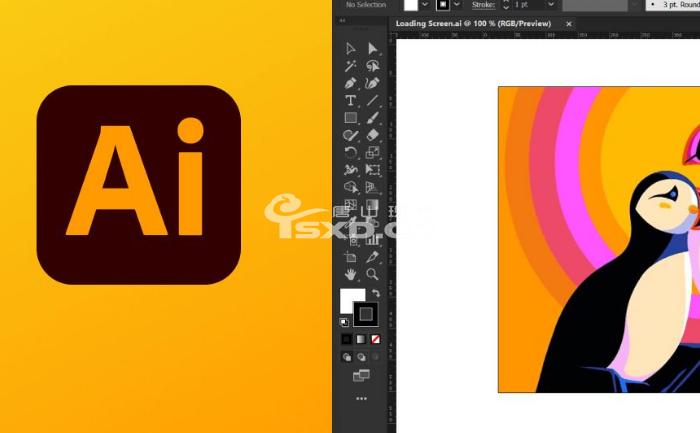Apply Gradient mode button

tap(361, 339)
